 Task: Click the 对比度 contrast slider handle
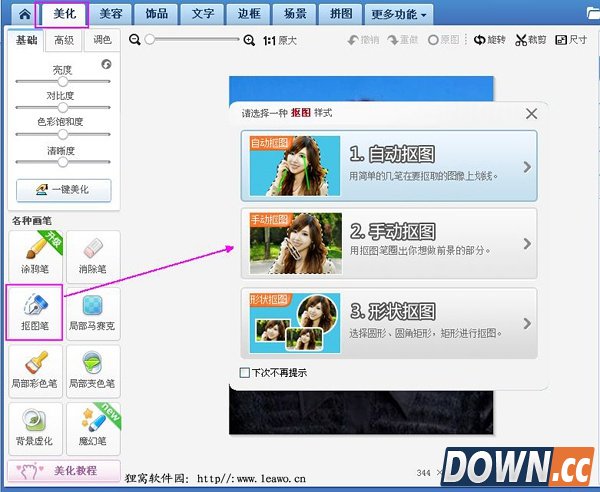[63, 108]
